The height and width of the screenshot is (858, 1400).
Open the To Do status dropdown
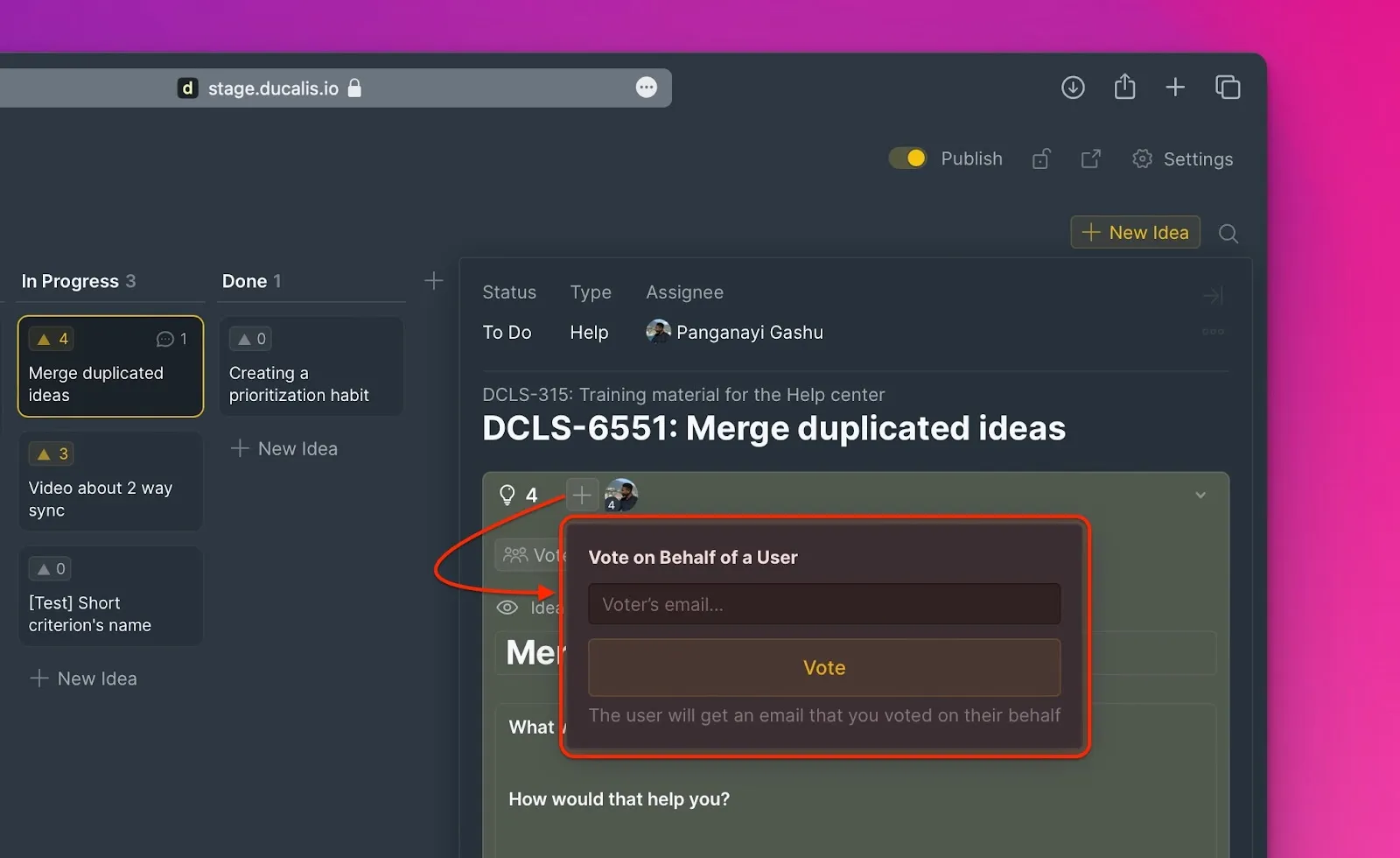pos(507,333)
